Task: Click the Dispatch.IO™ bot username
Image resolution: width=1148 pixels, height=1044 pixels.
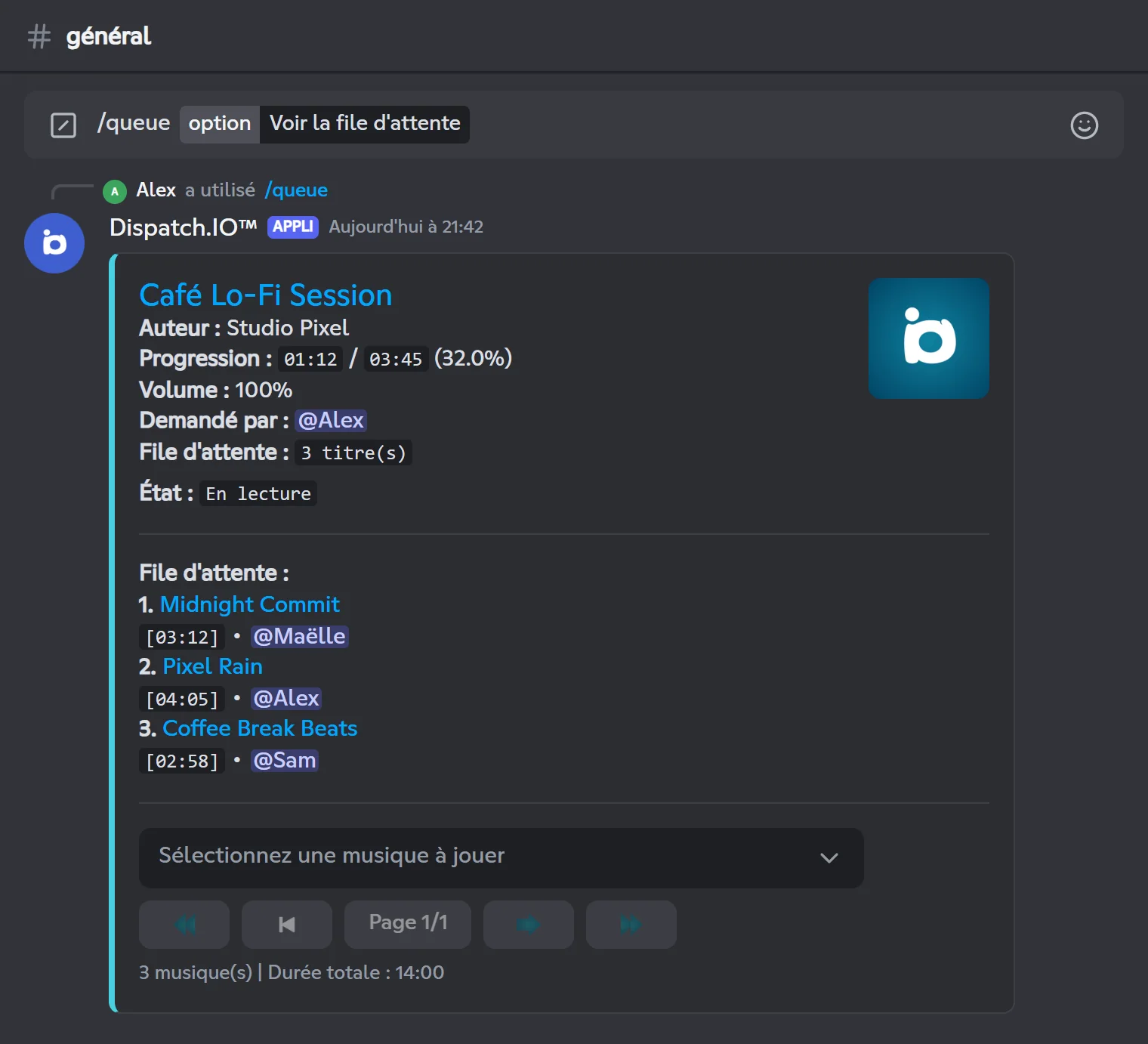Action: [184, 227]
